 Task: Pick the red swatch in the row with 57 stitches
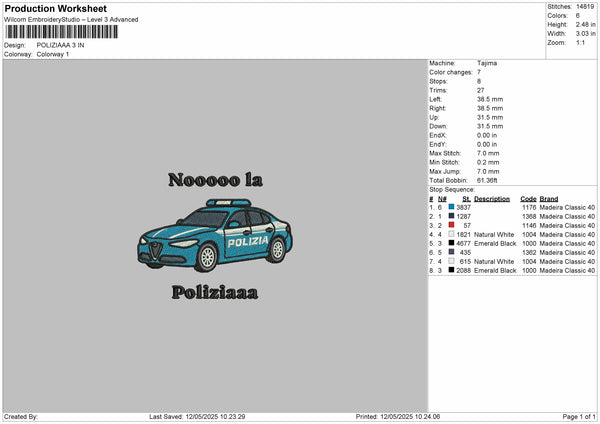[x=451, y=225]
